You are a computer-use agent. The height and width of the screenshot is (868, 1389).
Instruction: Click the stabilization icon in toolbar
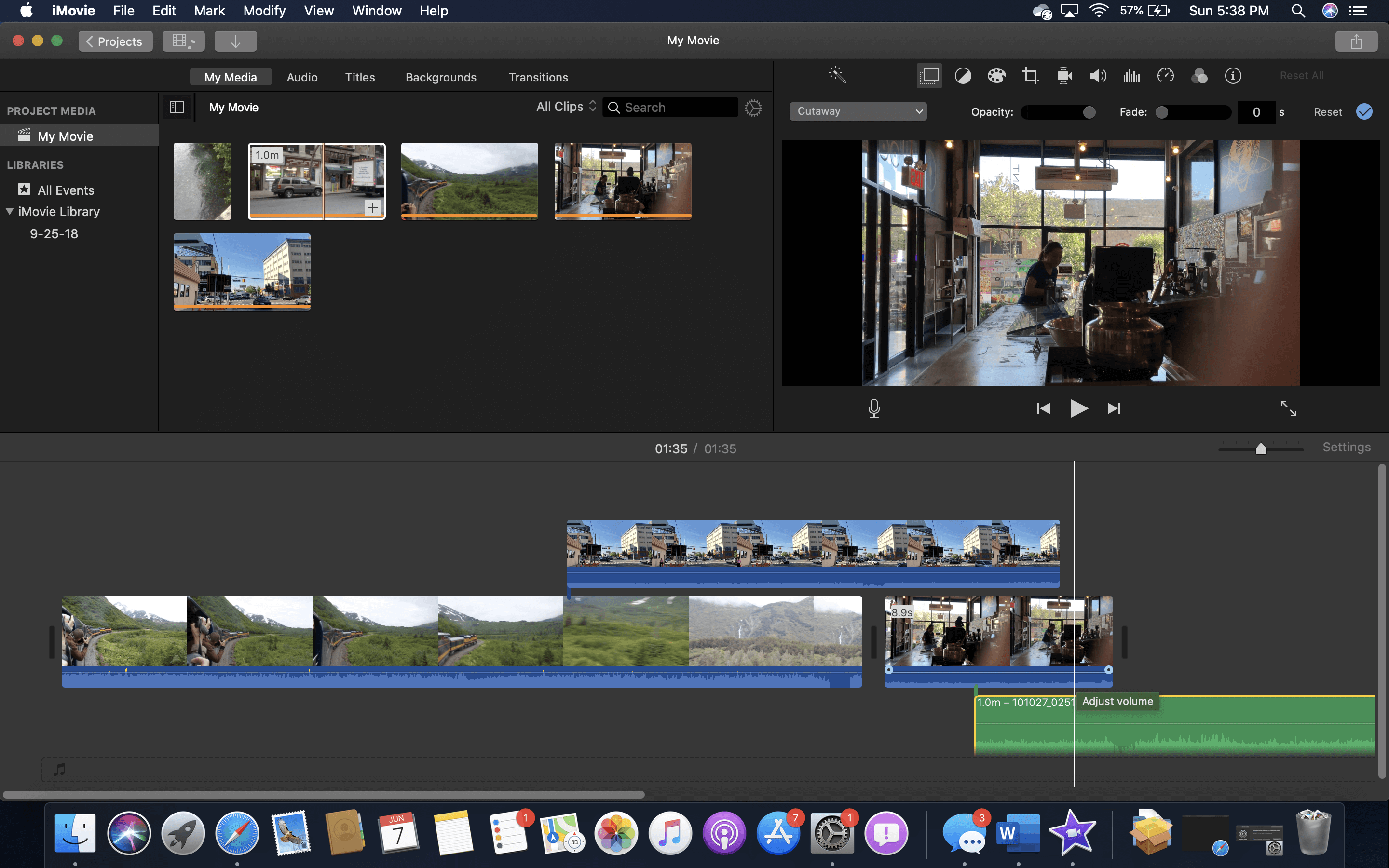[1064, 75]
